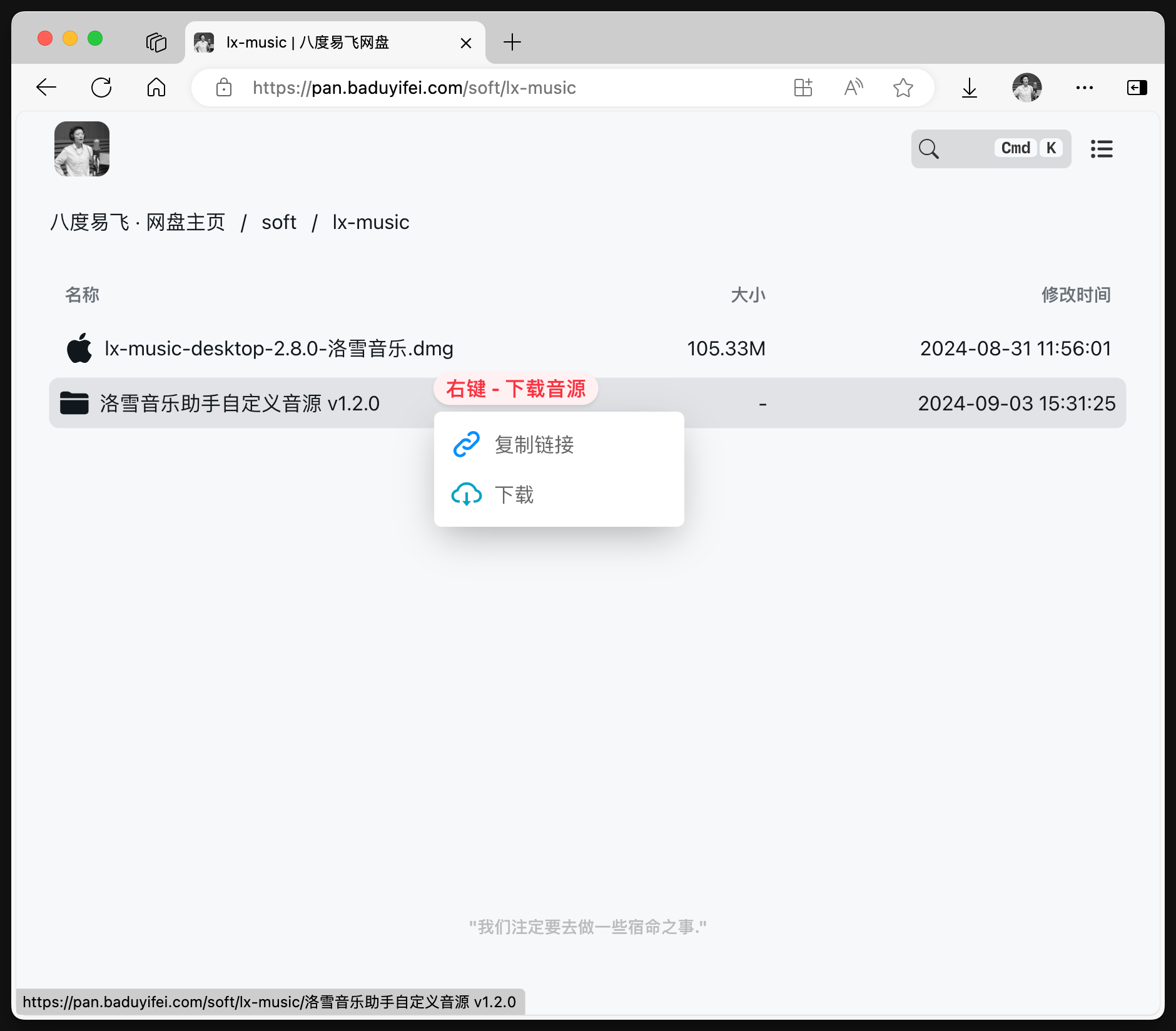Choose 下载 in context menu
The image size is (1176, 1031).
pos(559,495)
